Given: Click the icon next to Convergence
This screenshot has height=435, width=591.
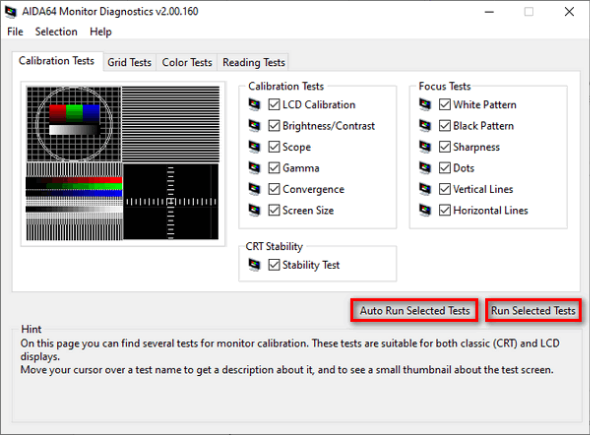Looking at the screenshot, I should tap(254, 189).
